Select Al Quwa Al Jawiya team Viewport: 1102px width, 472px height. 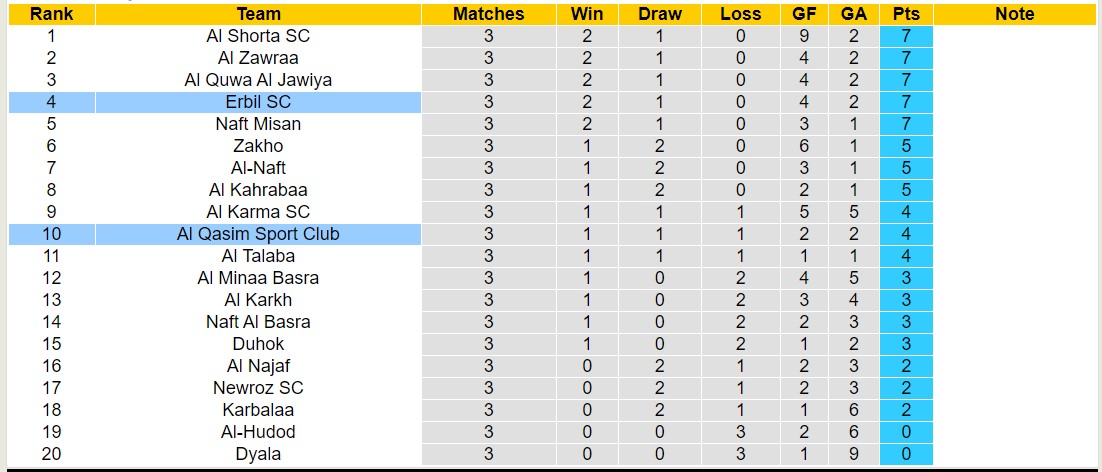[x=258, y=80]
